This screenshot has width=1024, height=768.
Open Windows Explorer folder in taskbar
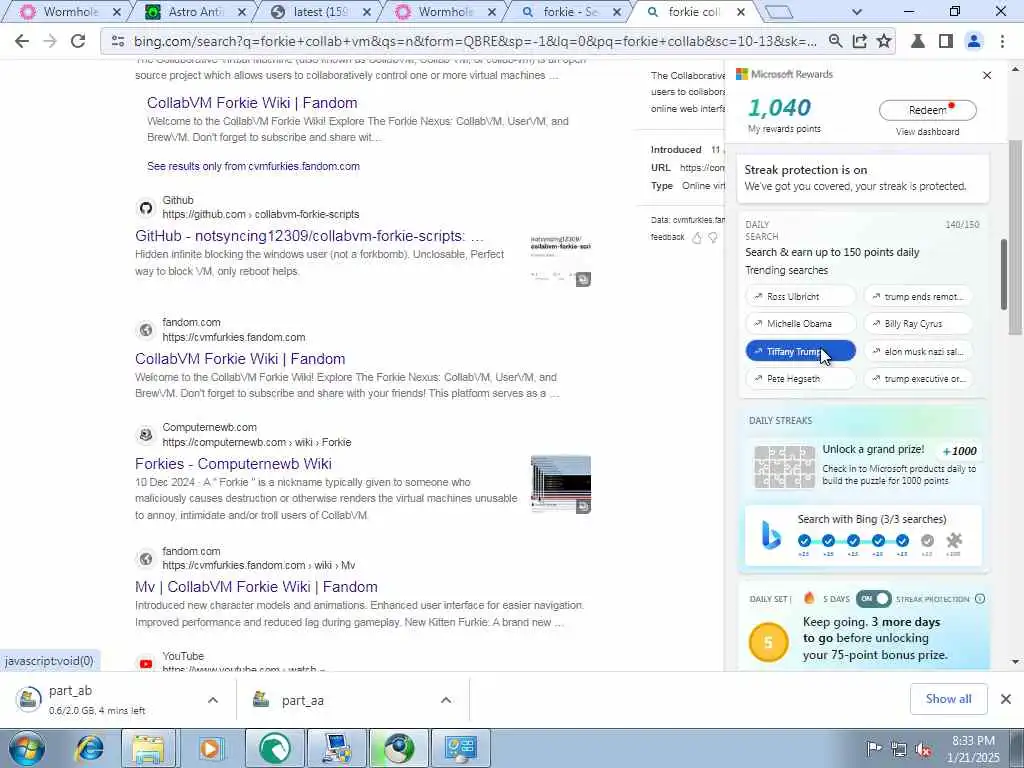149,748
